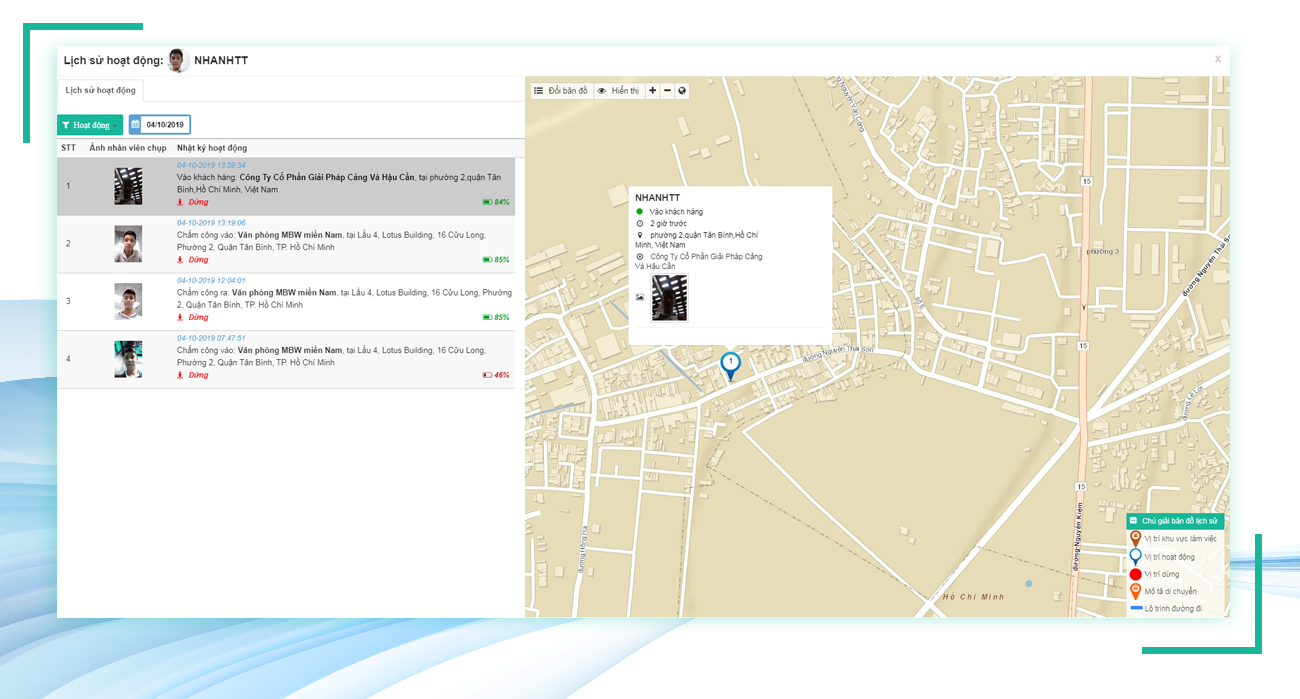1300x699 pixels.
Task: Open photo thumbnail in activity row 2
Action: [x=128, y=244]
